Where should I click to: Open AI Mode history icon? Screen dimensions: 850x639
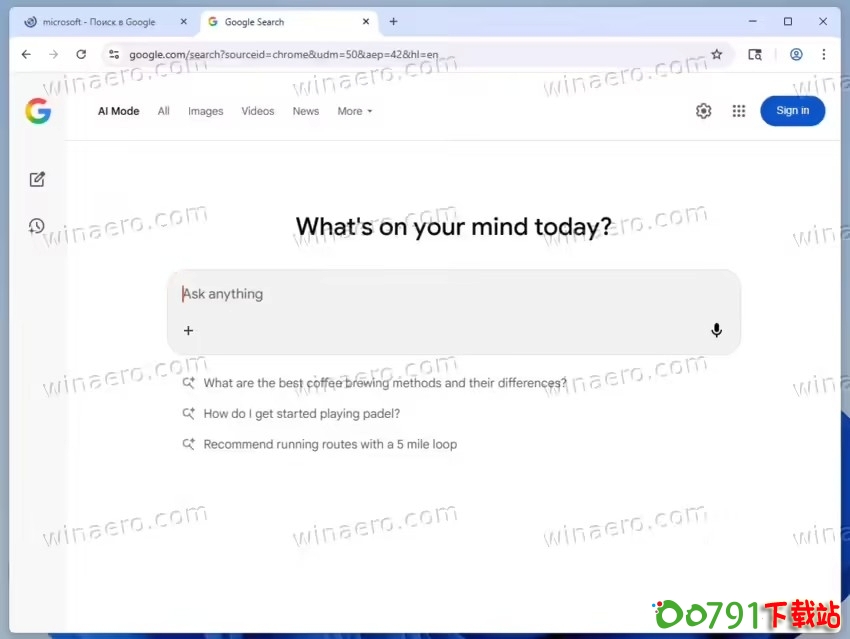click(37, 226)
